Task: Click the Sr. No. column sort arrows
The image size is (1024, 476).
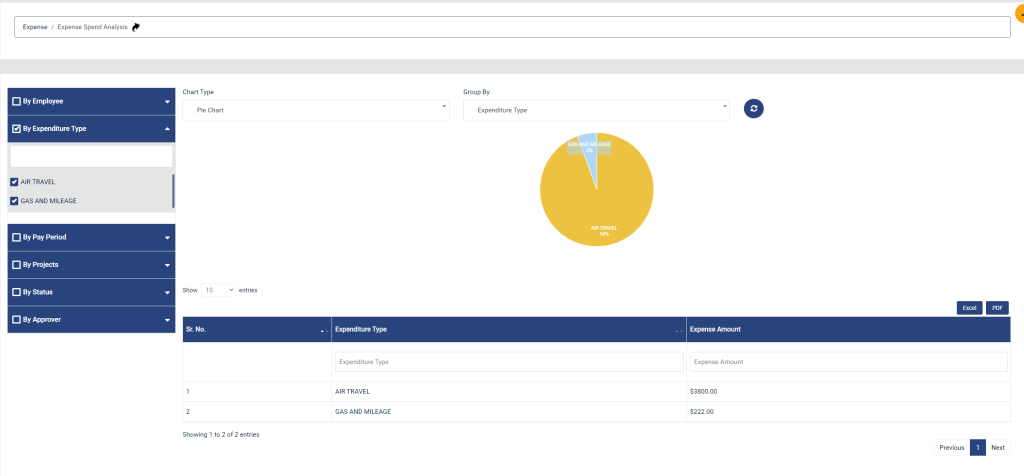Action: pyautogui.click(x=324, y=331)
